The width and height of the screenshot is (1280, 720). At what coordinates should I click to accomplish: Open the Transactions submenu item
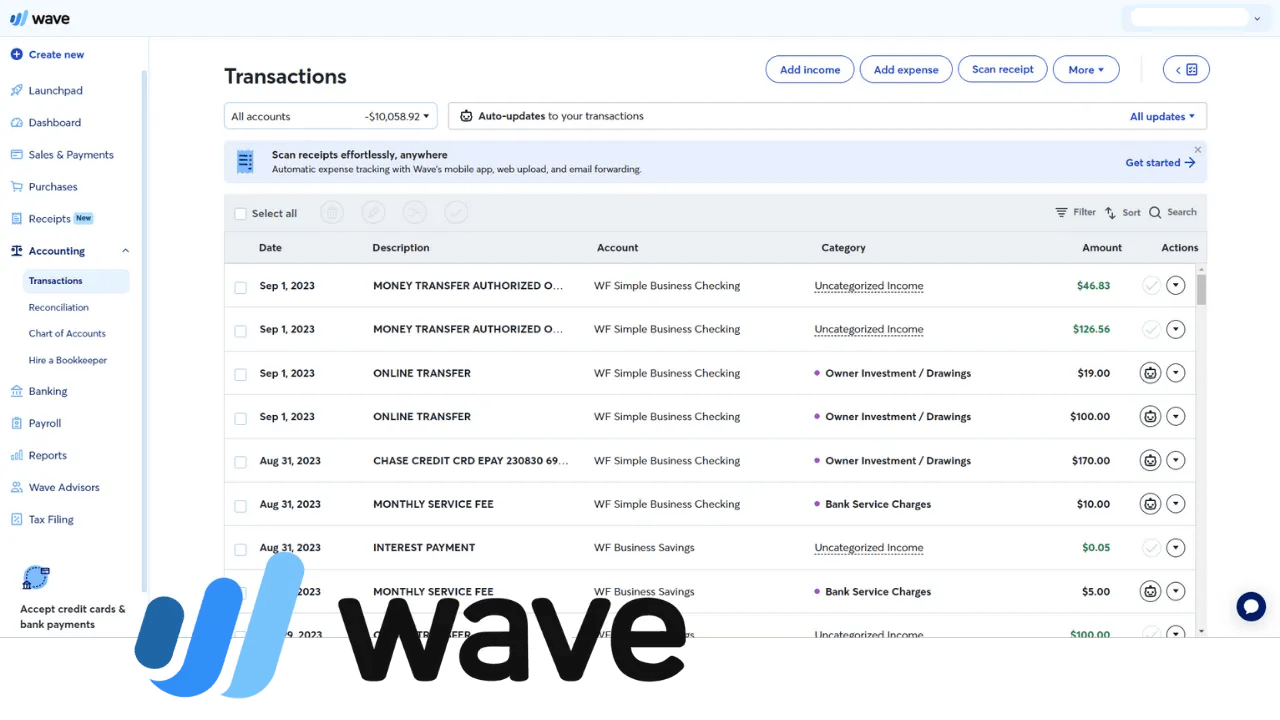pyautogui.click(x=76, y=281)
